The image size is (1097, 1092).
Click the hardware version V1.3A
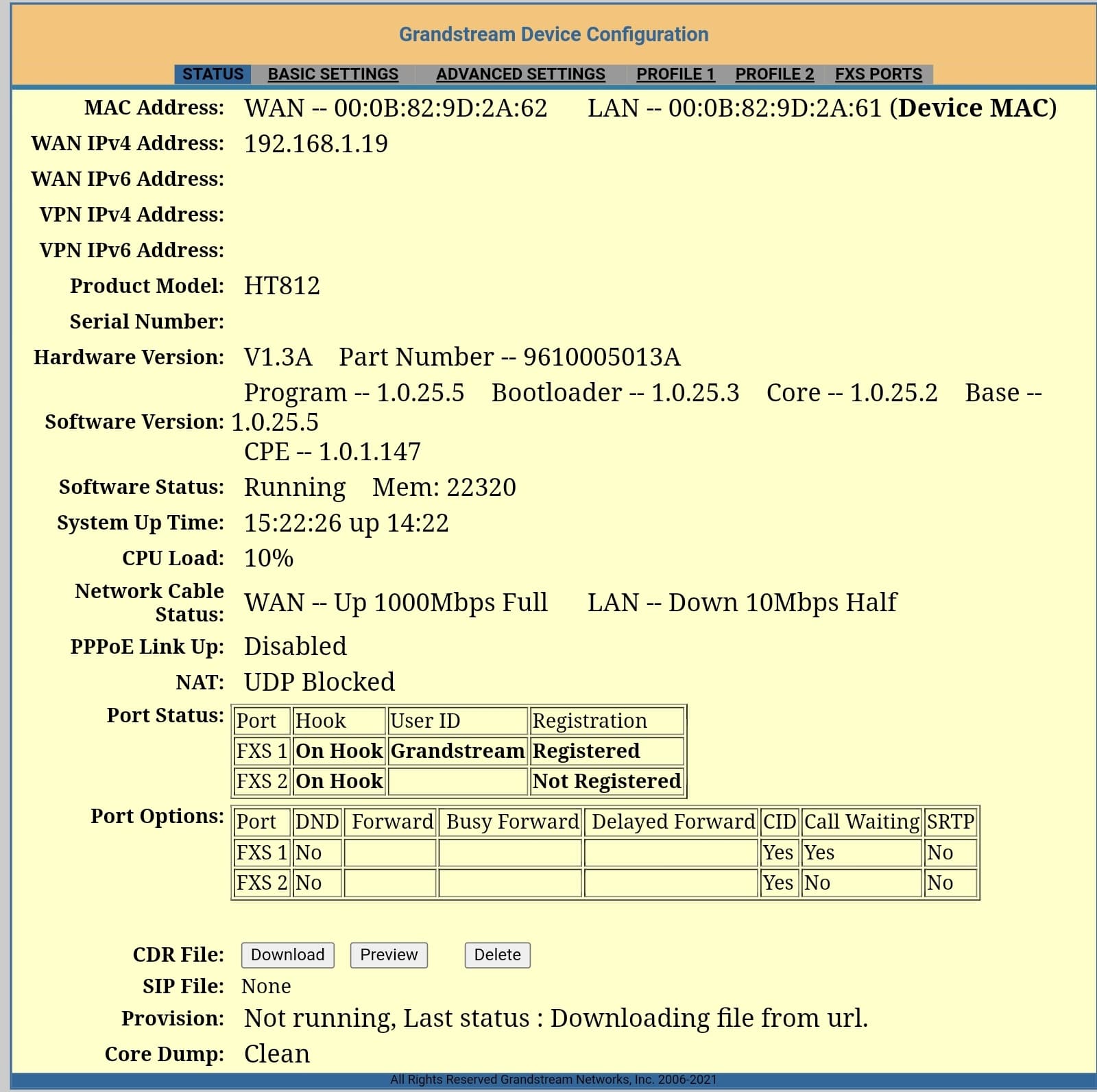[278, 357]
